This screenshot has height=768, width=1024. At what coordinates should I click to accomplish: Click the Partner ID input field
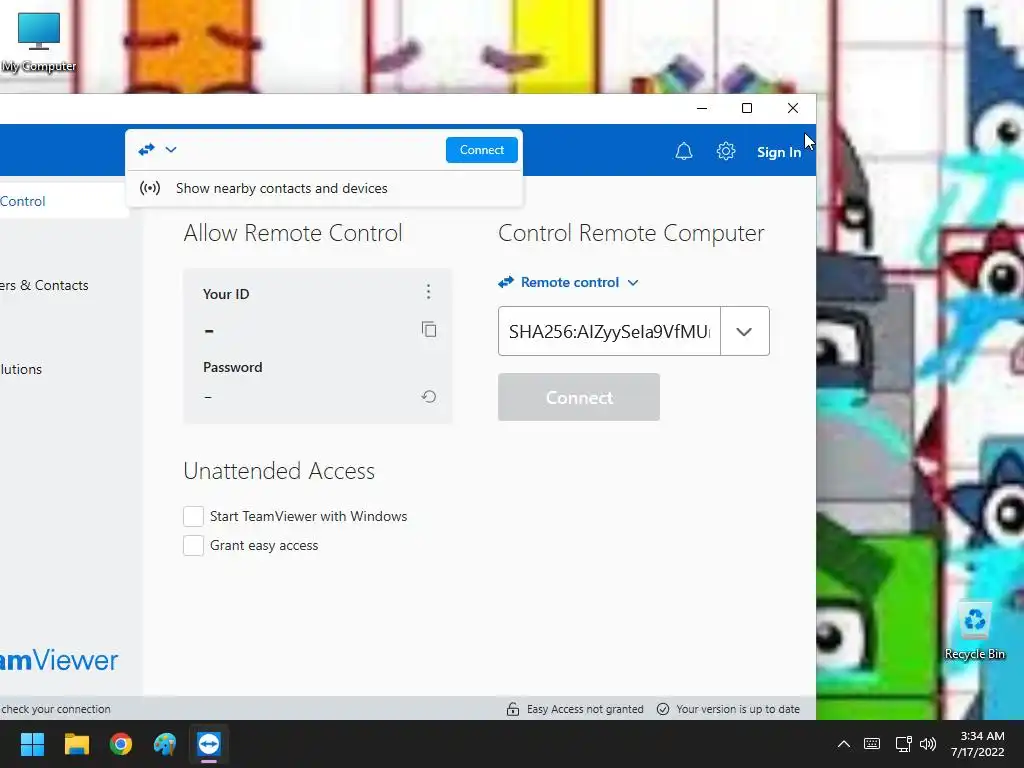[x=609, y=331]
